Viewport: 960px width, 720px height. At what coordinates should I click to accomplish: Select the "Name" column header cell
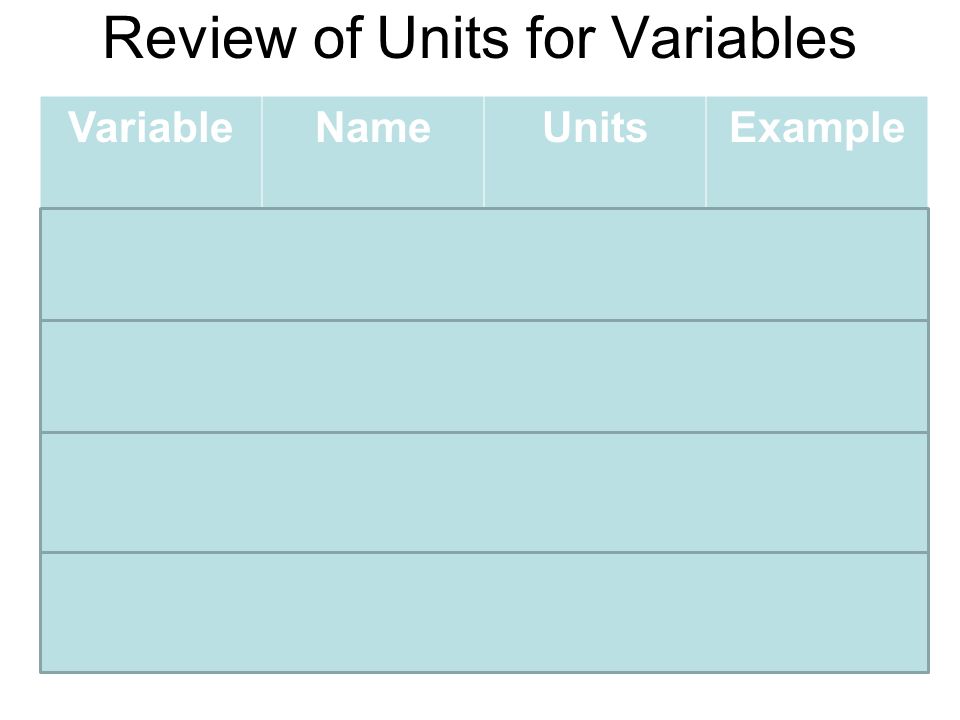[373, 152]
